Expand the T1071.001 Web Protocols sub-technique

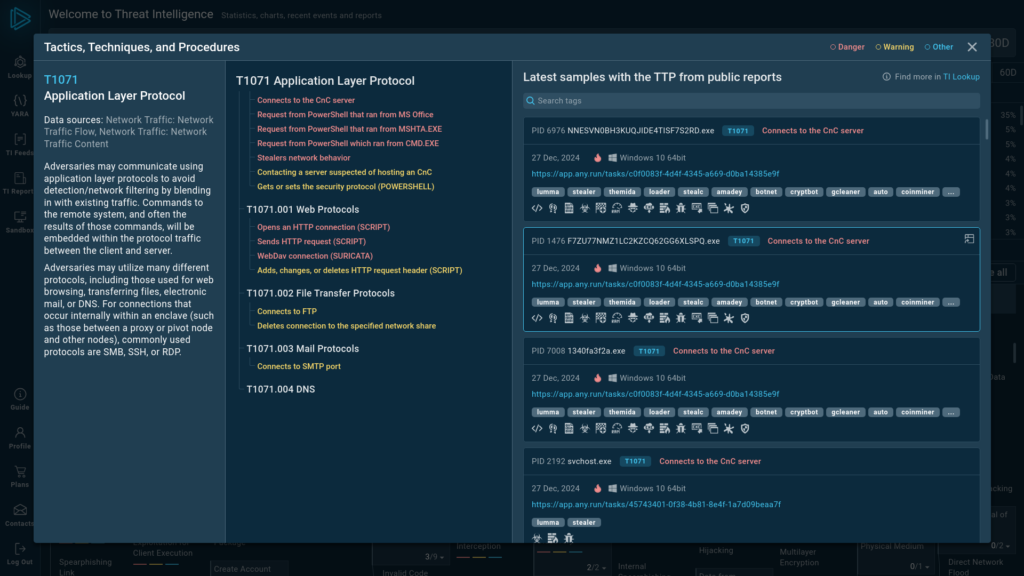tap(302, 210)
